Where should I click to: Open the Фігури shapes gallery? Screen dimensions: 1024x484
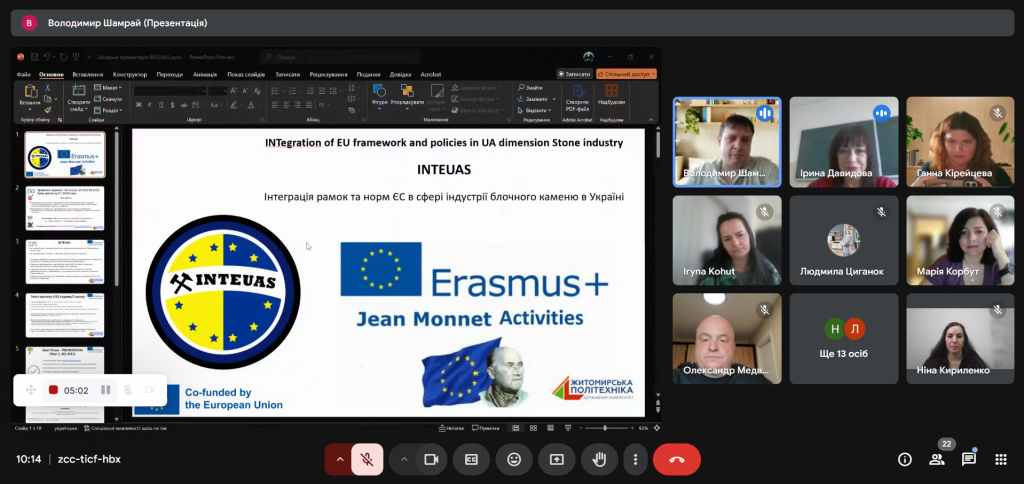(379, 95)
